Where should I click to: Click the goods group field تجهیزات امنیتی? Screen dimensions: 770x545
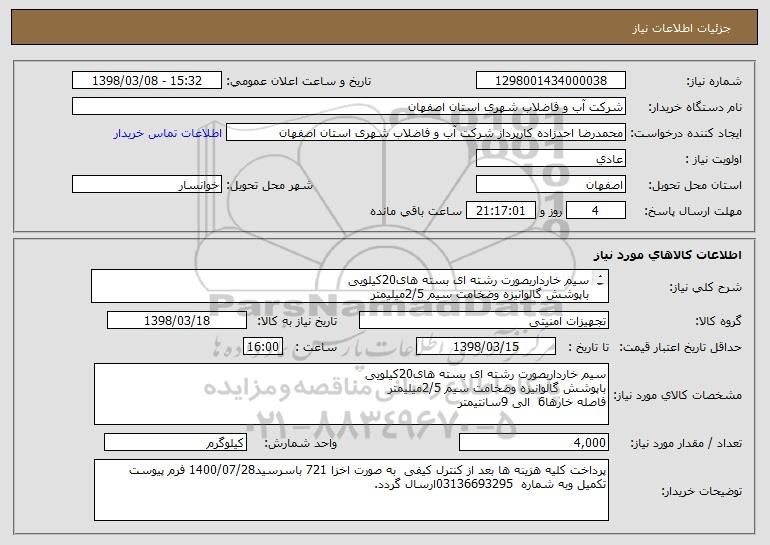coord(484,321)
